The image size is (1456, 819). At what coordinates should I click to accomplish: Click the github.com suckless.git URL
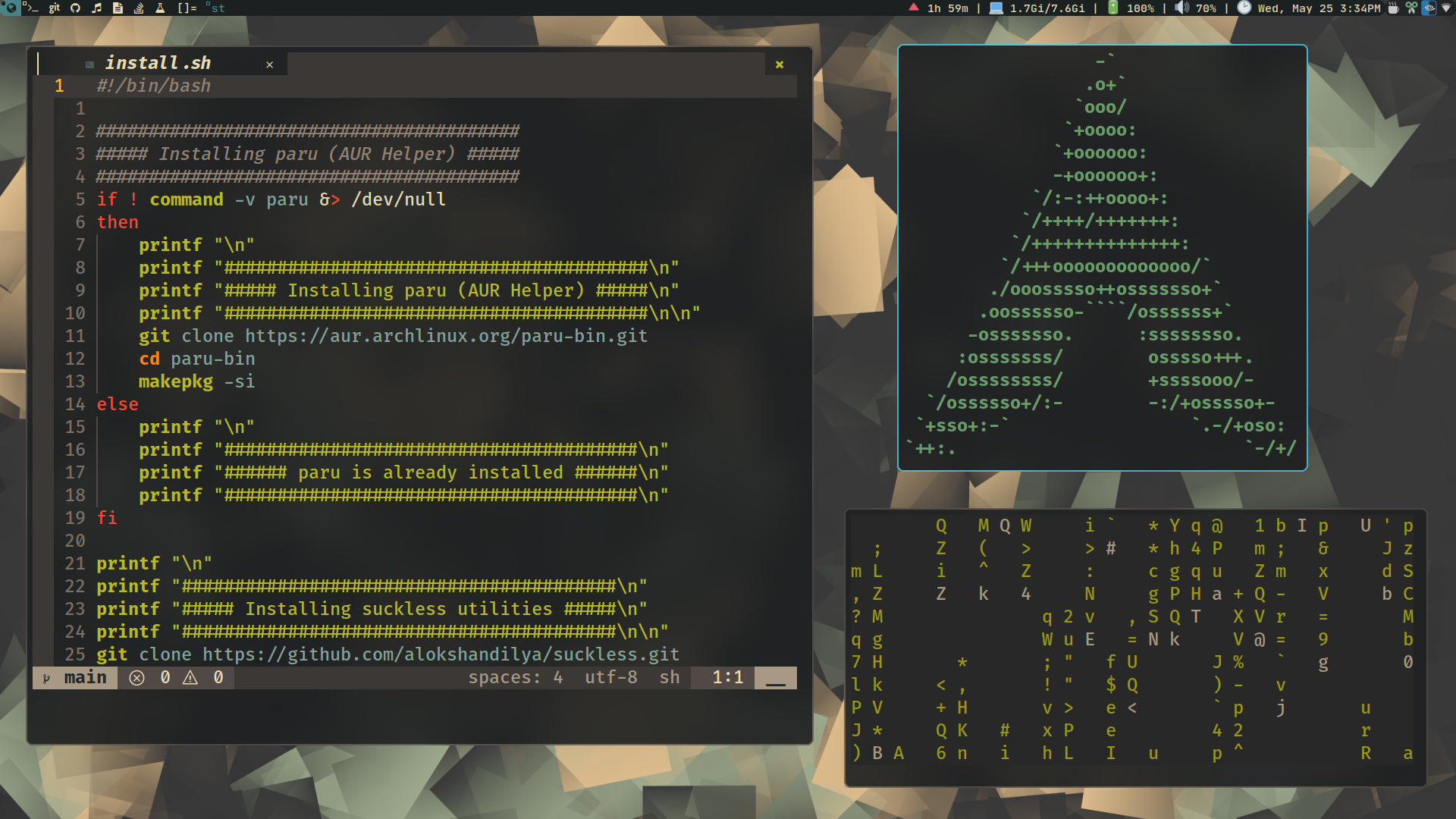(441, 654)
